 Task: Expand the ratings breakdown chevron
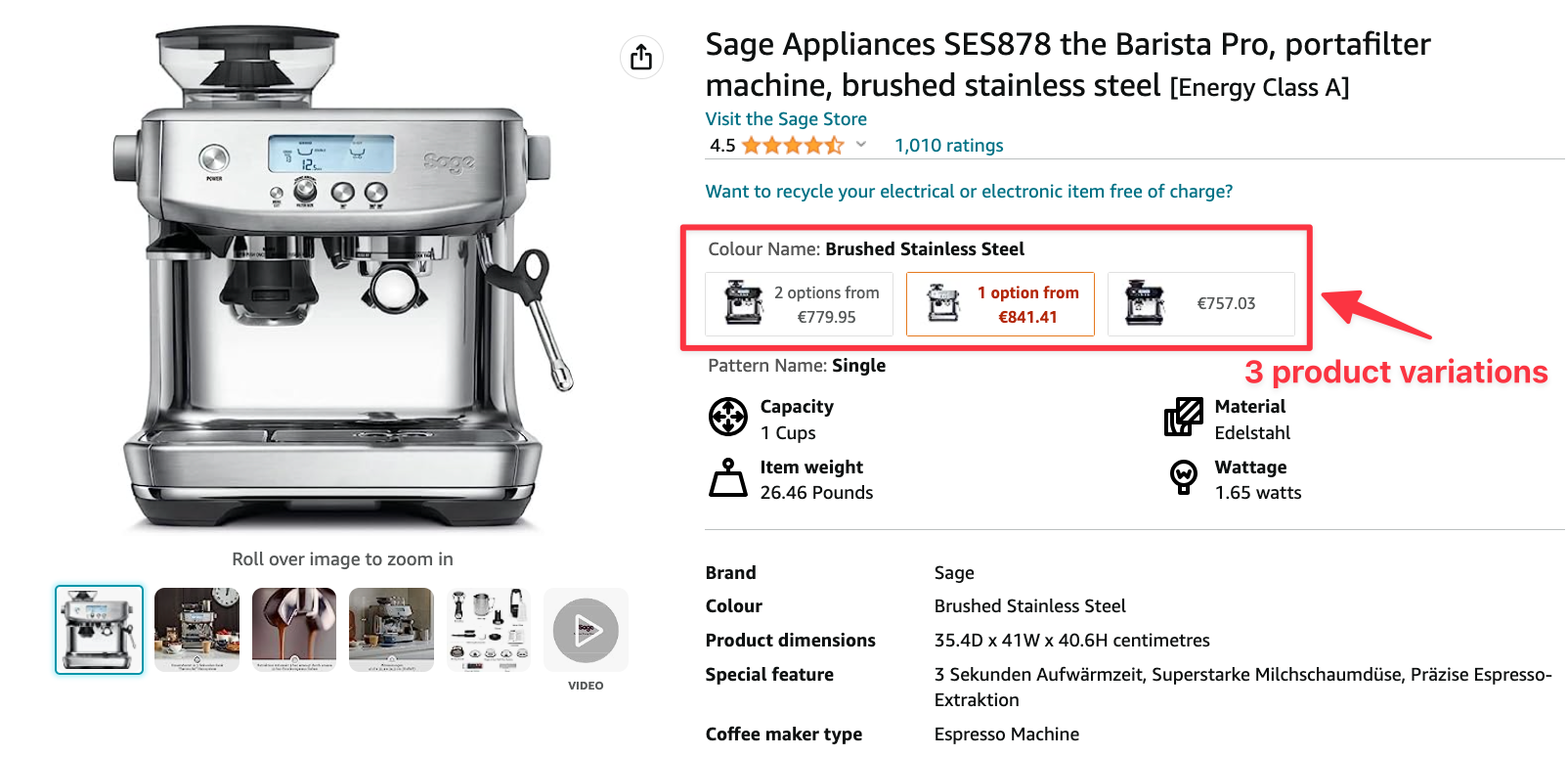click(861, 145)
